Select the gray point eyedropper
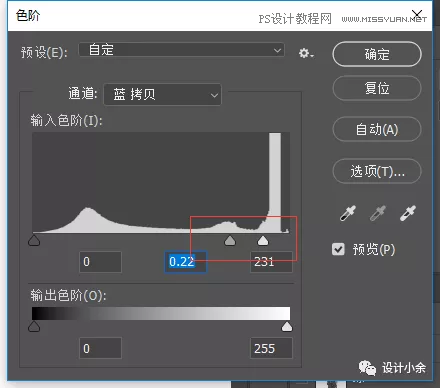Image resolution: width=440 pixels, height=388 pixels. tap(378, 213)
